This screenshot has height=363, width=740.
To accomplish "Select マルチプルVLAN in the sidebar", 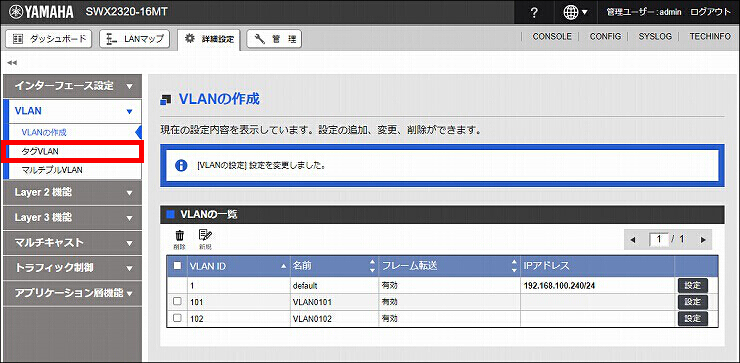I will (x=52, y=170).
